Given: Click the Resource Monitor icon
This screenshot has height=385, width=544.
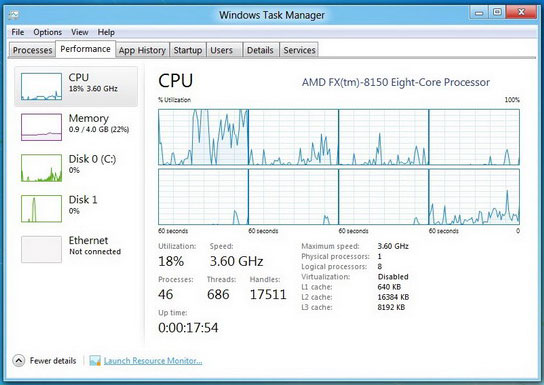Looking at the screenshot, I should 95,361.
